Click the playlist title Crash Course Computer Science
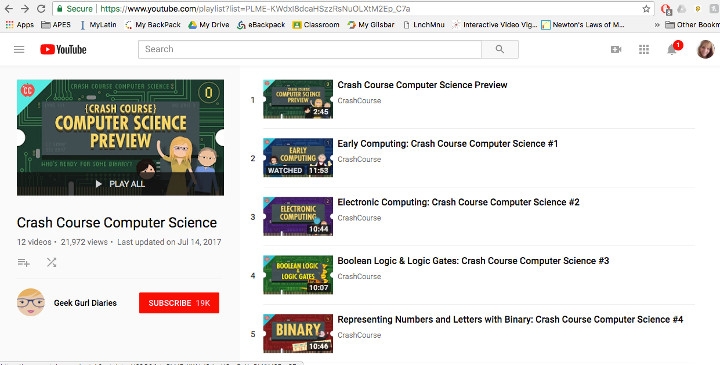The image size is (720, 365). tap(117, 223)
